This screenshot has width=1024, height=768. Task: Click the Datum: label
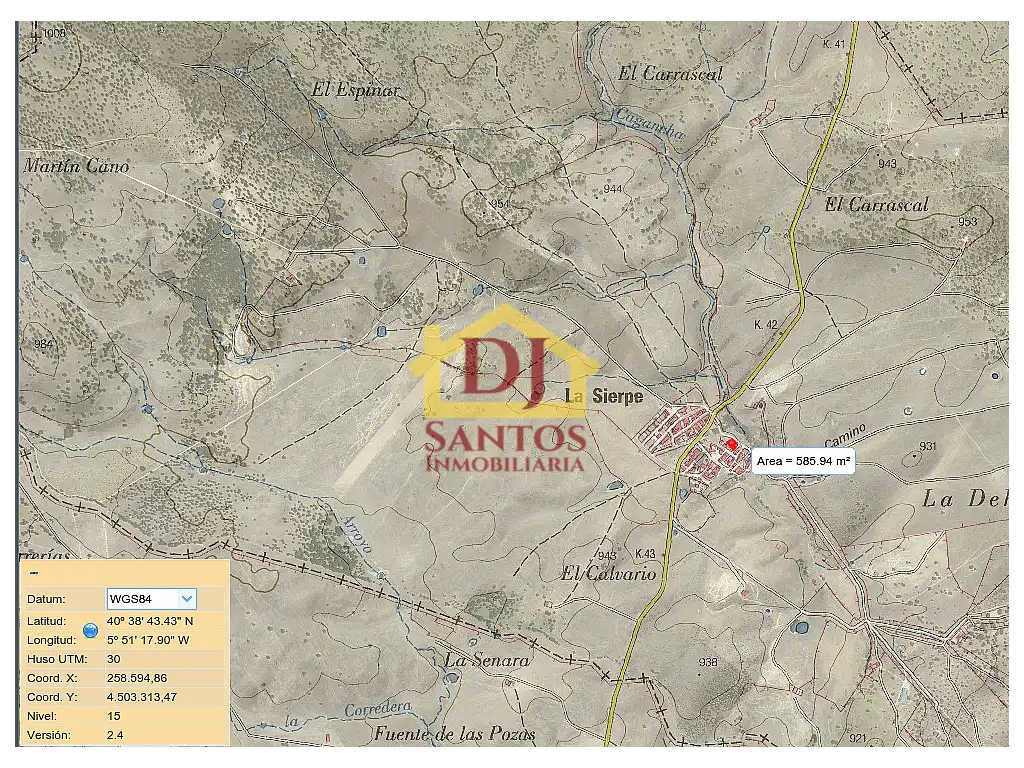pyautogui.click(x=46, y=599)
